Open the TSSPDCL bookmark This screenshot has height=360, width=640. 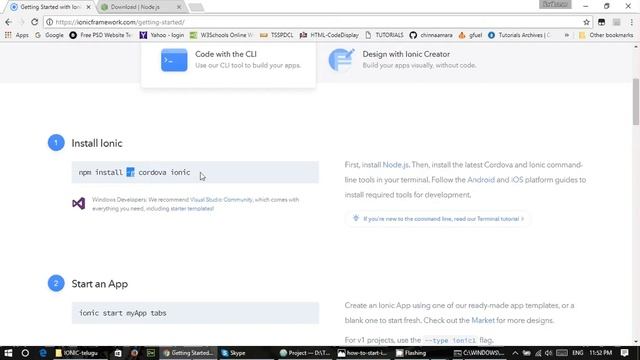pos(276,35)
